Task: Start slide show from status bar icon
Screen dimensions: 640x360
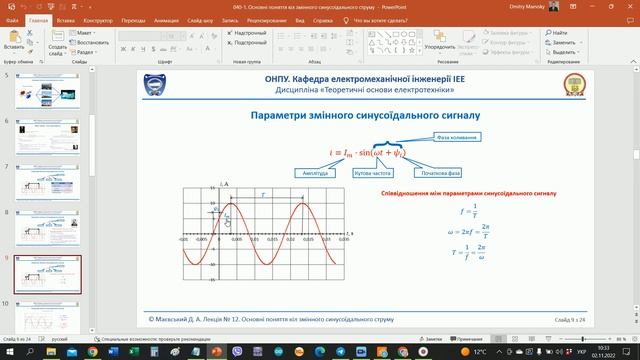Action: coord(548,339)
